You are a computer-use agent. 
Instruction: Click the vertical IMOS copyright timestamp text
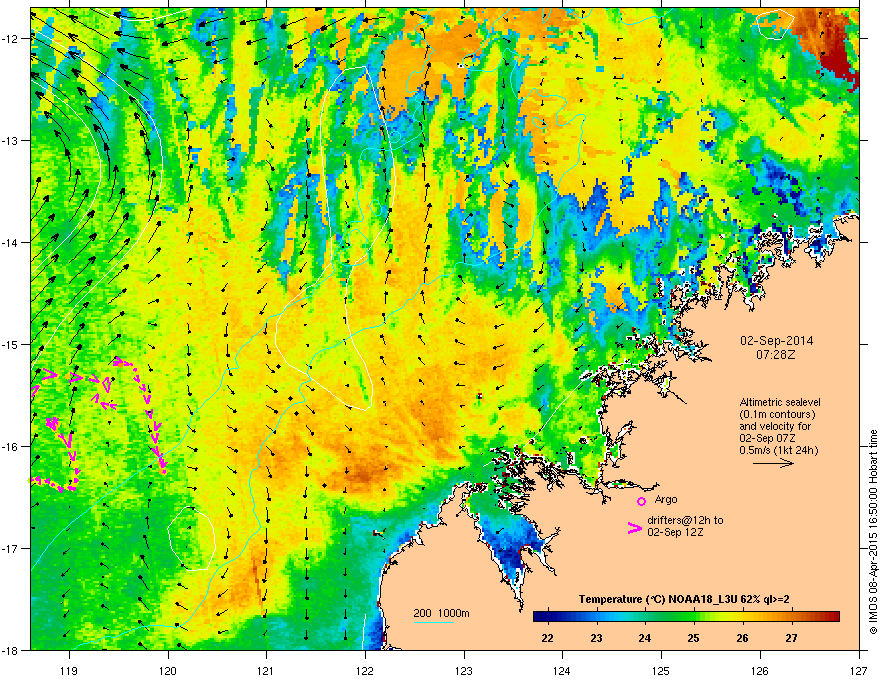[x=873, y=532]
